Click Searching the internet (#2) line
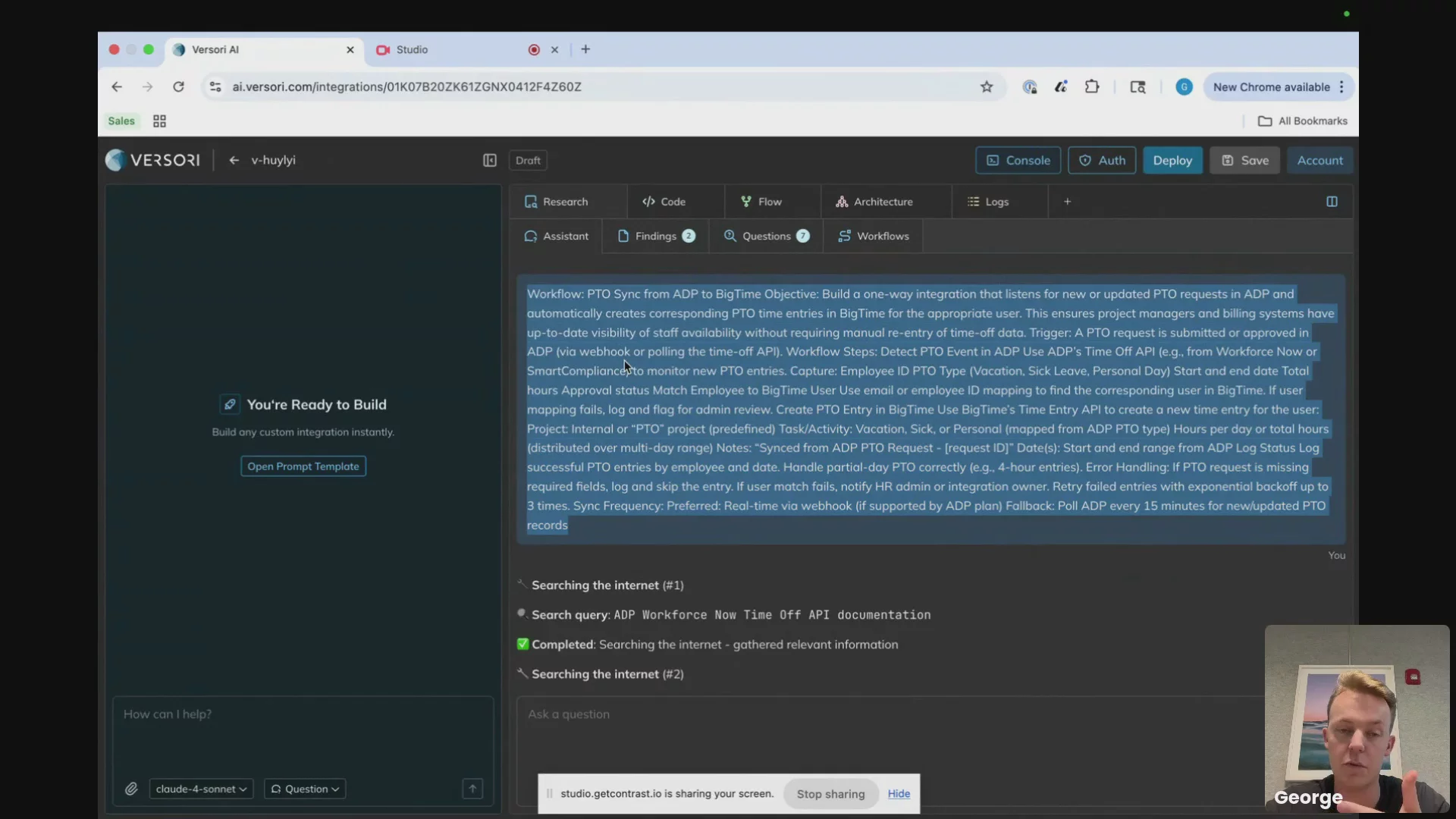This screenshot has height=819, width=1456. click(607, 674)
